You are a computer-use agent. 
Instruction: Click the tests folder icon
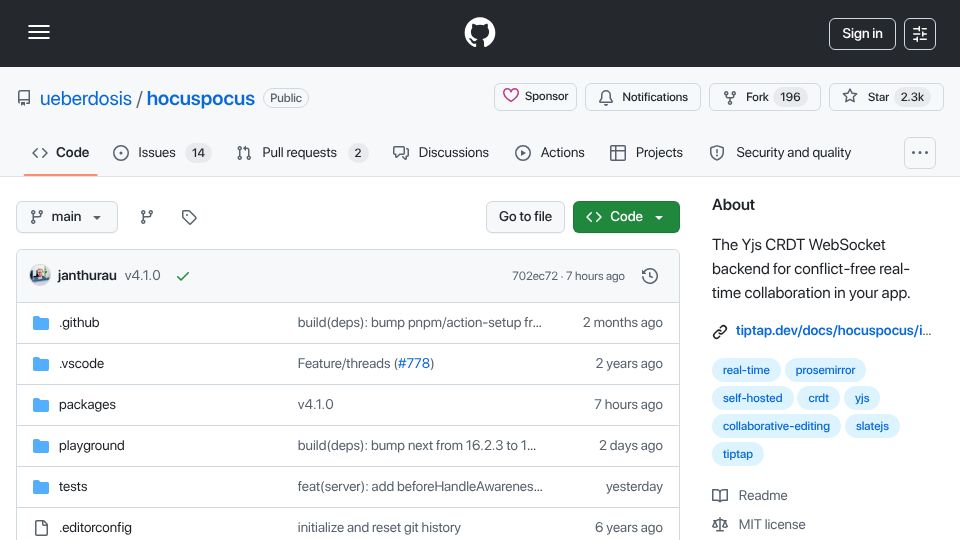[x=41, y=487]
